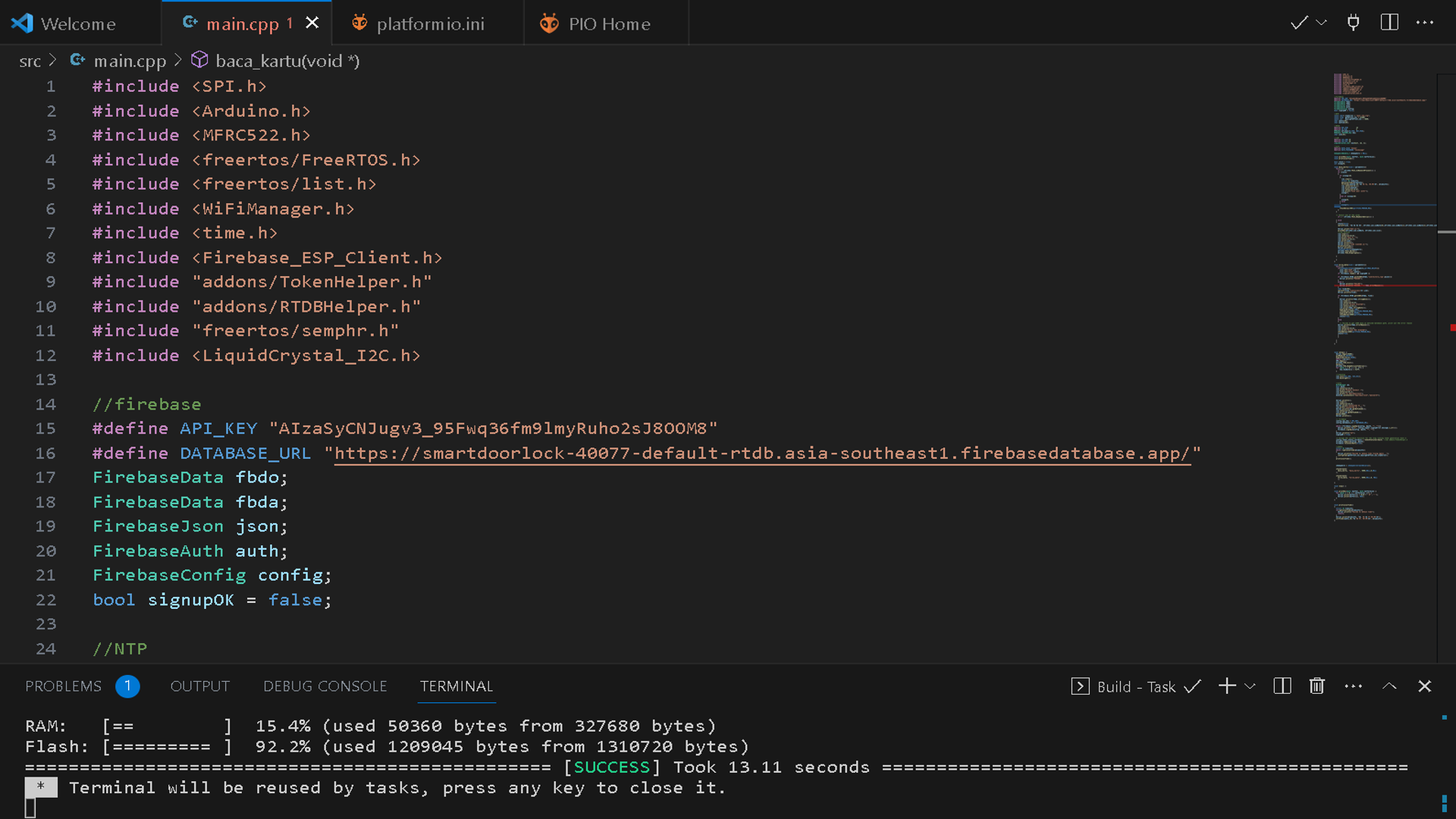Click the PlatformIO build checkmark icon
The width and height of the screenshot is (1456, 819).
1298,23
